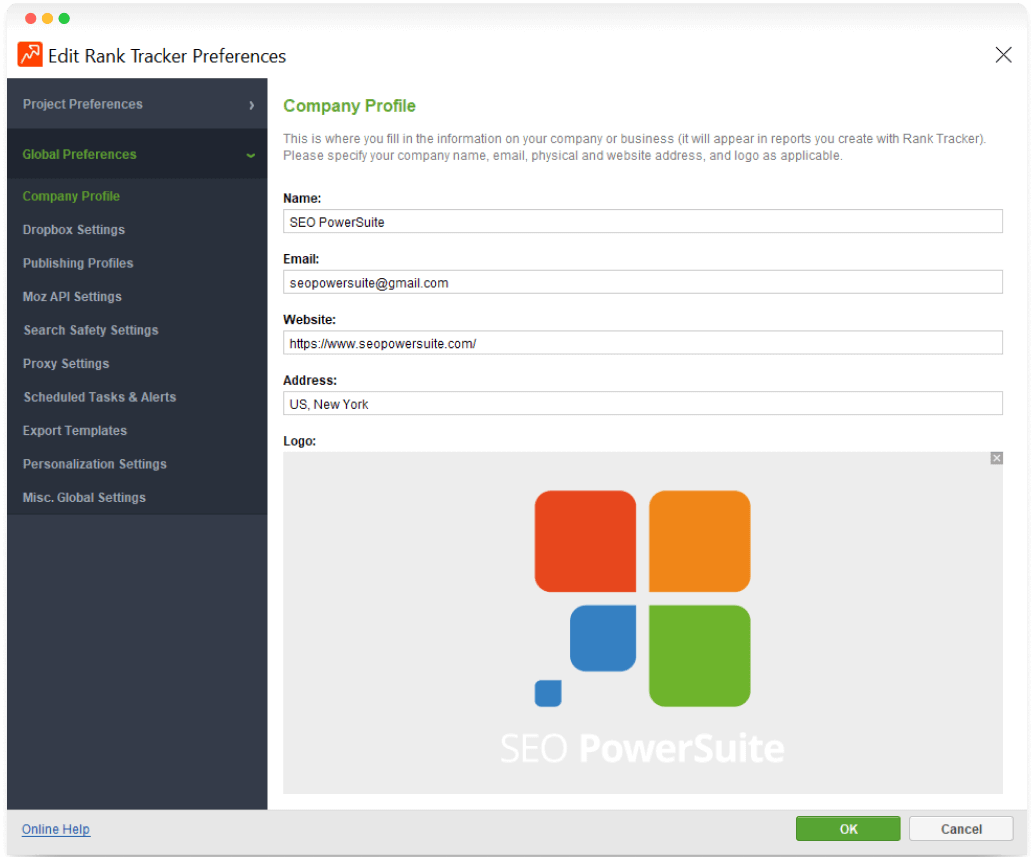Open Misc. Global Settings
The height and width of the screenshot is (857, 1031).
[84, 498]
